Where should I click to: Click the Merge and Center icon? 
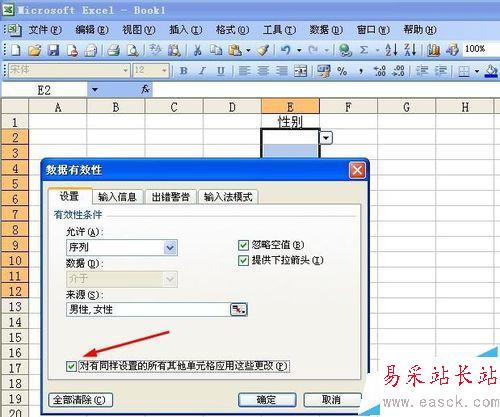300,71
